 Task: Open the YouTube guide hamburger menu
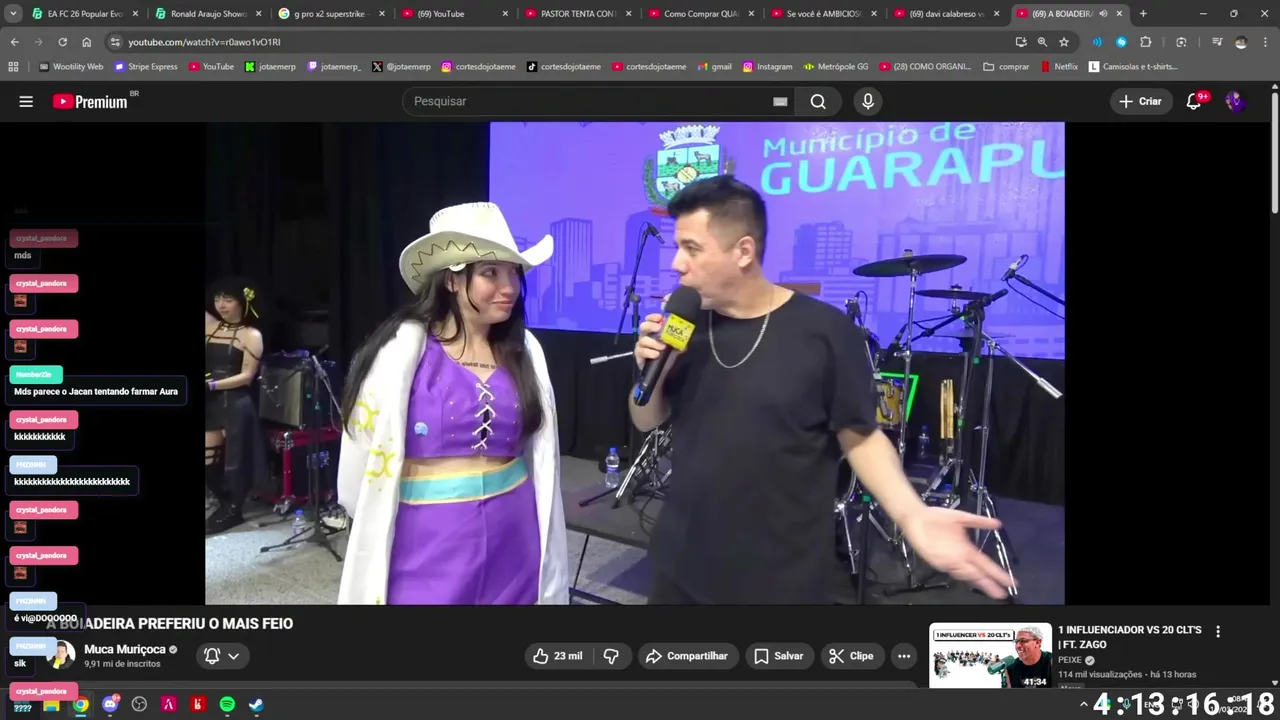26,101
